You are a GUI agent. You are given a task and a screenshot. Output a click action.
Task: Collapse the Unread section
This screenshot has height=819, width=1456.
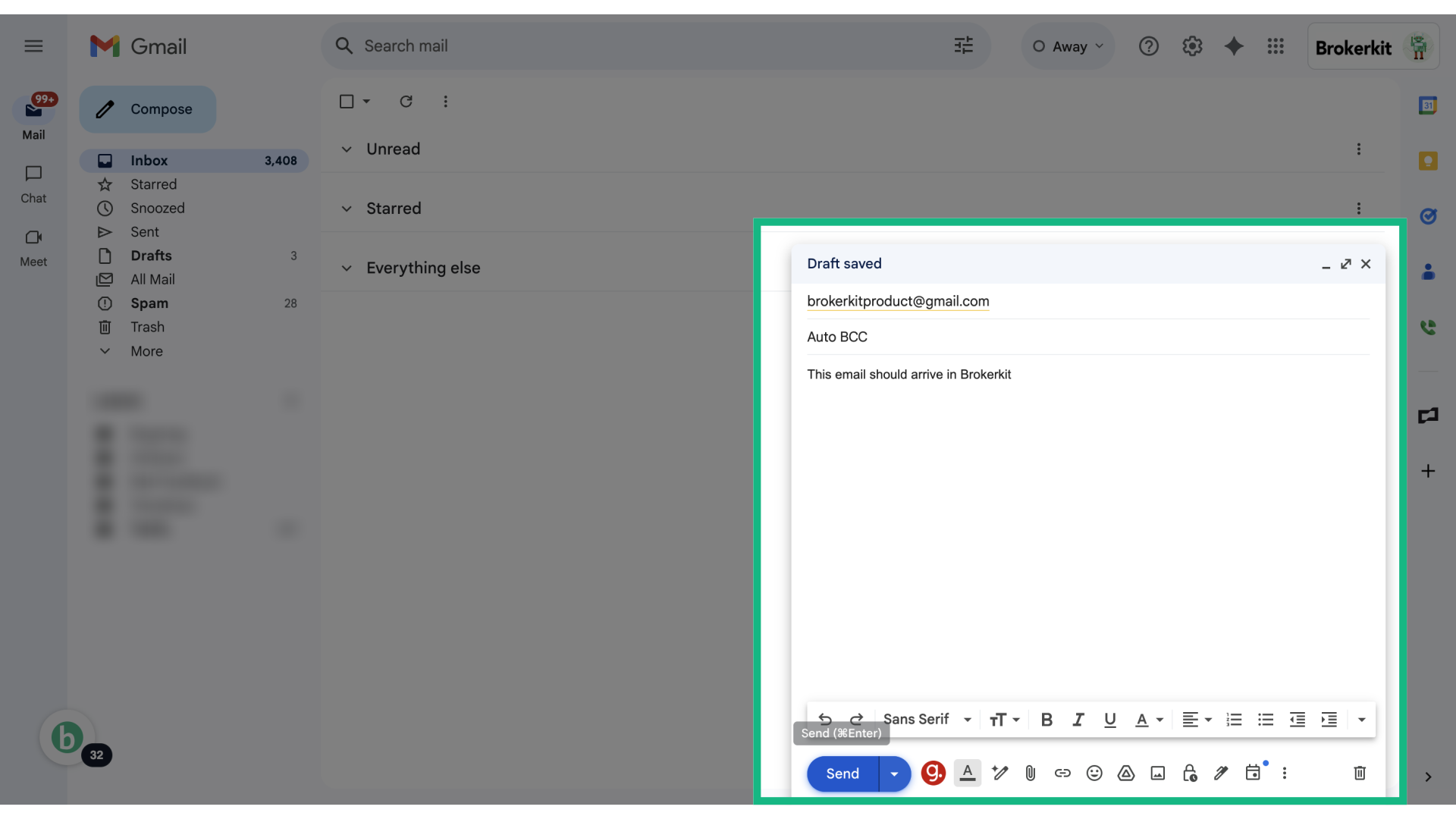click(x=347, y=149)
